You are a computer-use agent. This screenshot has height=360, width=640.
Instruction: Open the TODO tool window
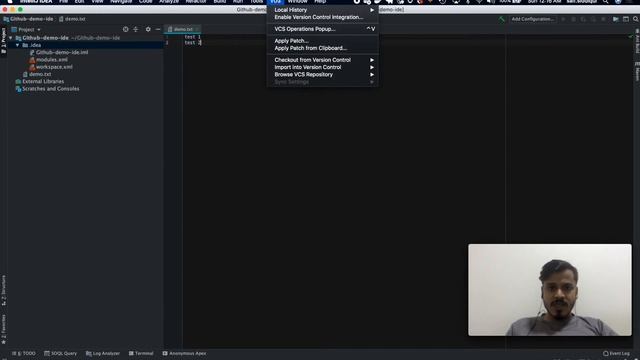click(24, 353)
